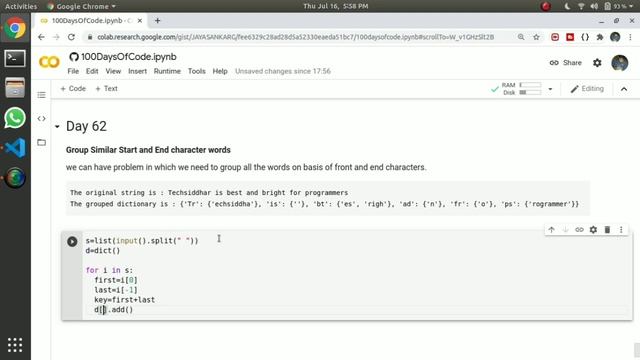
Task: Open the File menu
Action: tap(73, 71)
